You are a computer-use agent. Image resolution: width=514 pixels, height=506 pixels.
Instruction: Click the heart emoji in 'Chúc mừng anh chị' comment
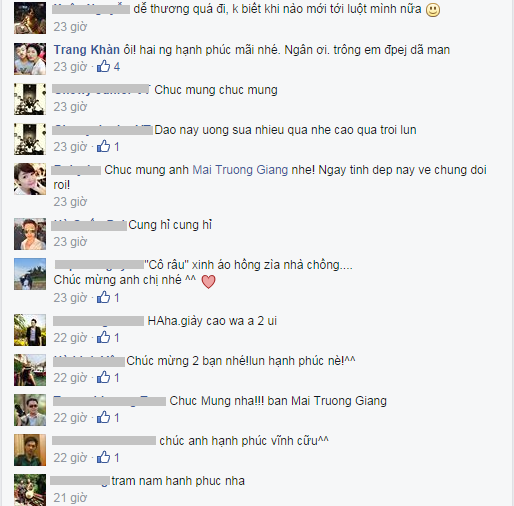[209, 282]
